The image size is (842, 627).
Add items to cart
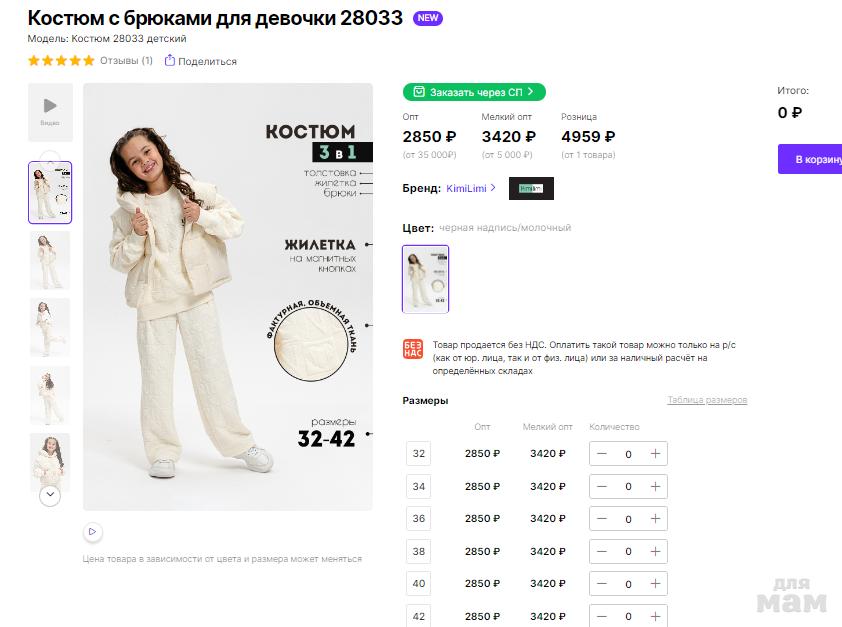(811, 159)
